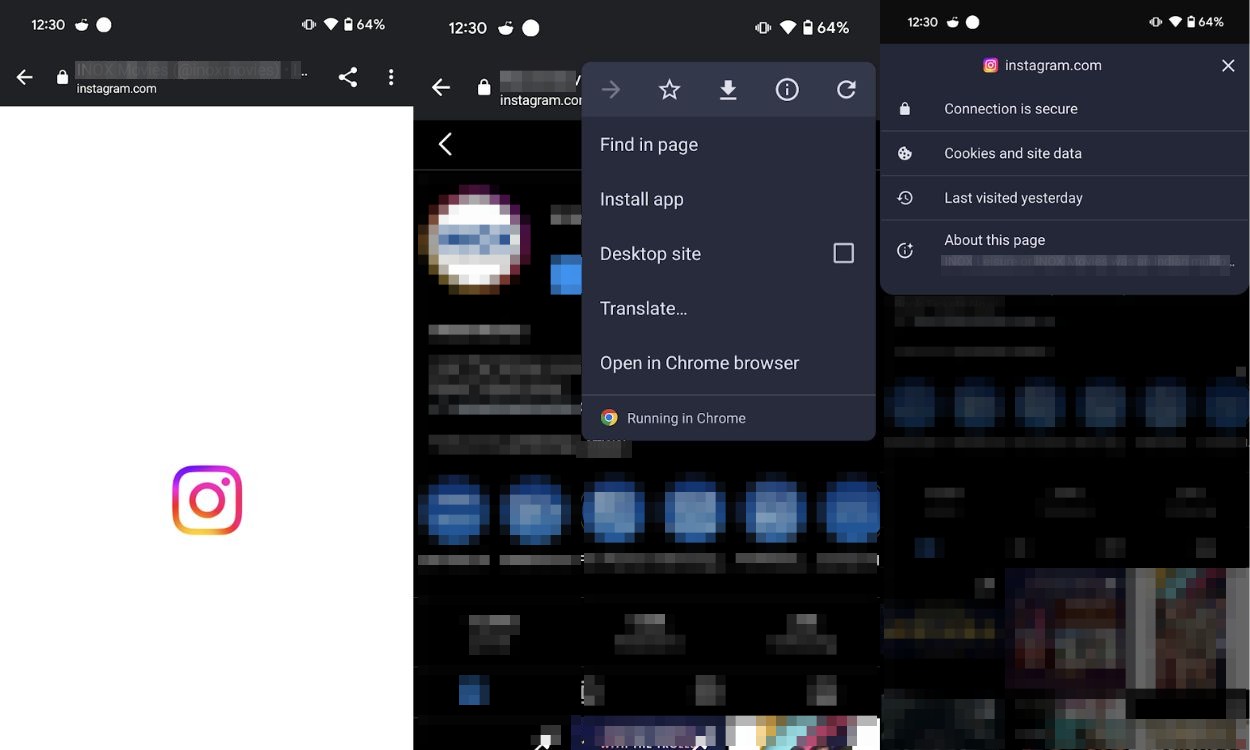Bookmark the page with the star icon

click(x=669, y=90)
